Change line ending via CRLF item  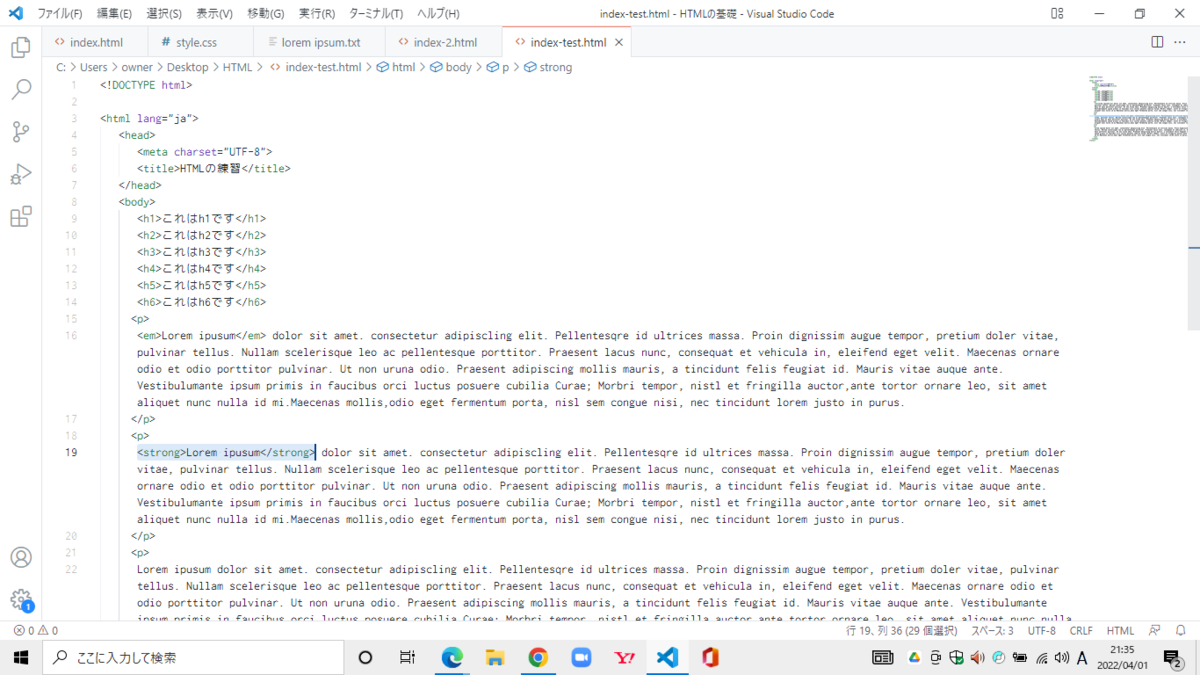click(1081, 631)
